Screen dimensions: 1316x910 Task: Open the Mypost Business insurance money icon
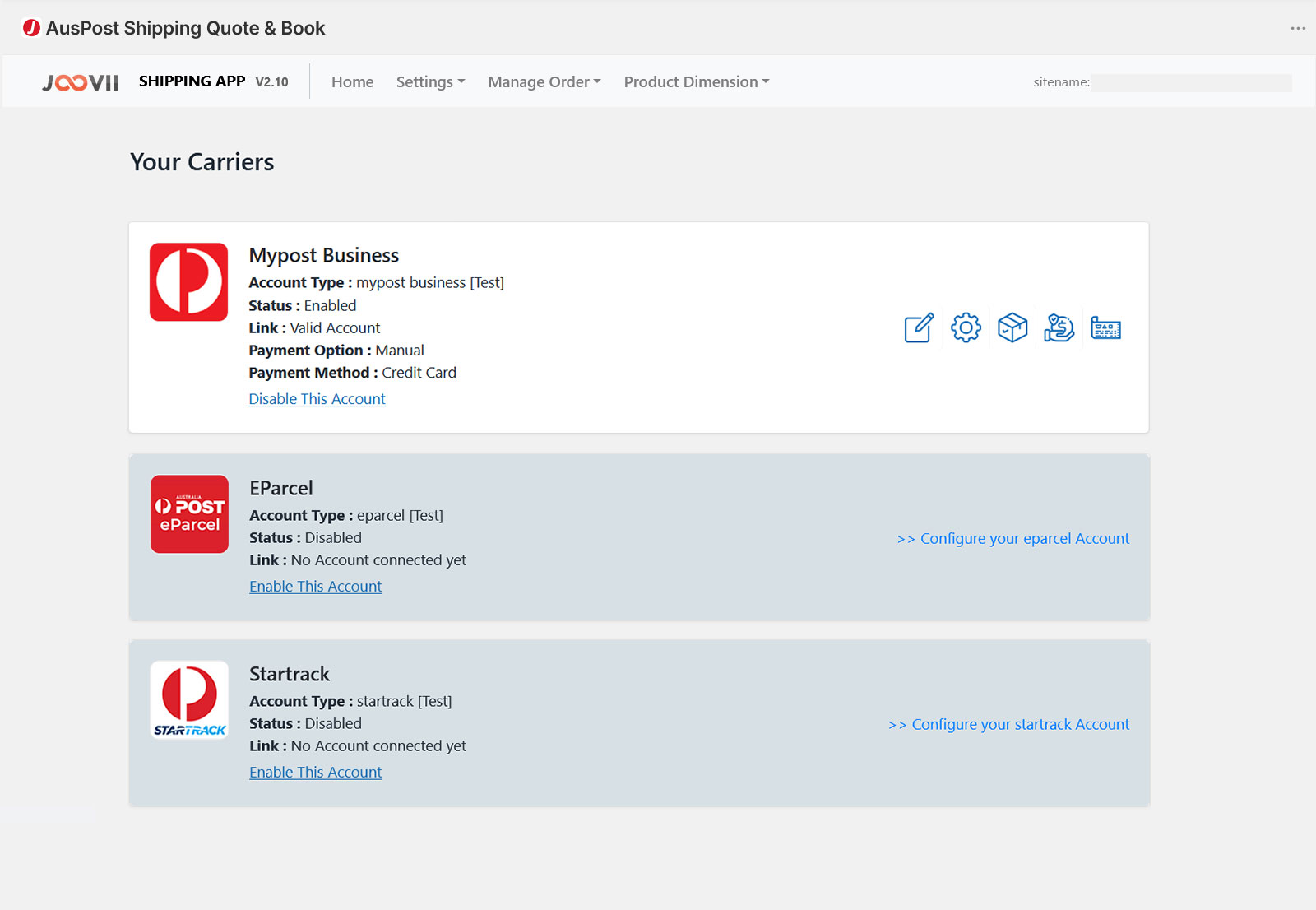coord(1059,327)
